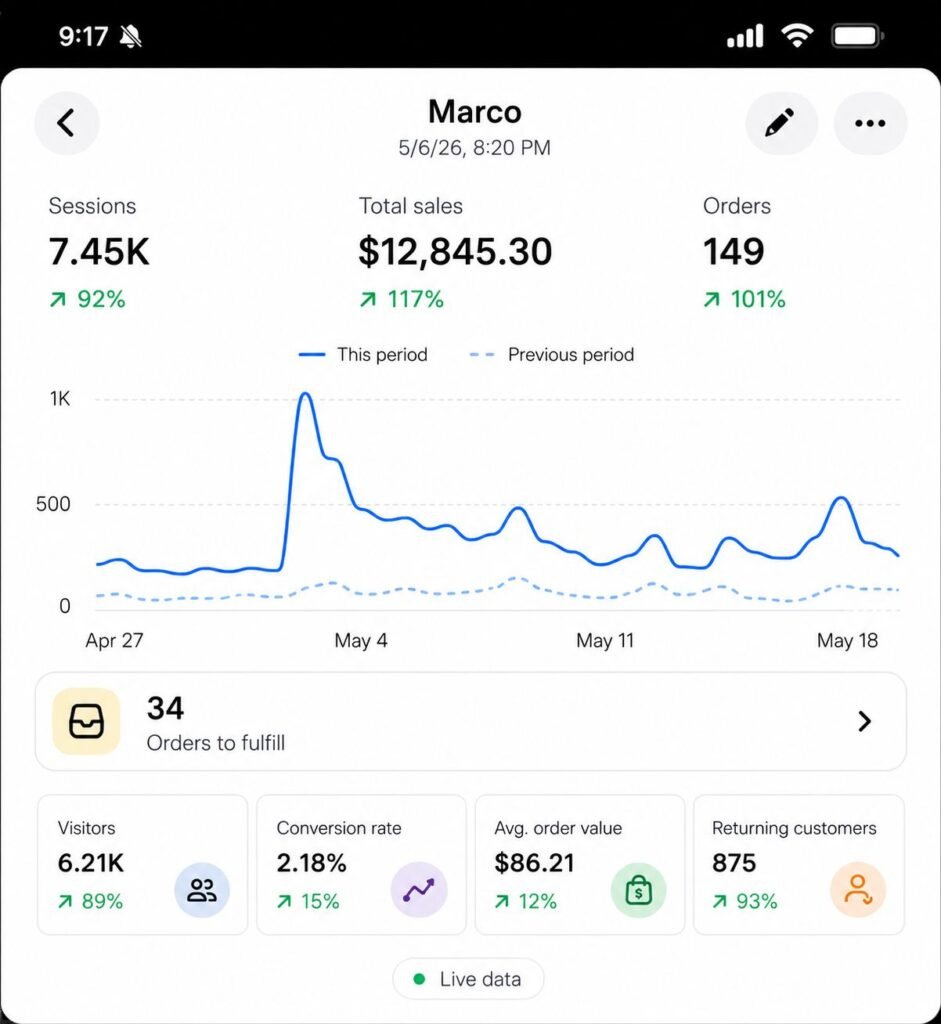The height and width of the screenshot is (1024, 941).
Task: Click the 5/6/26, 8:20 PM timestamp
Action: tap(475, 148)
